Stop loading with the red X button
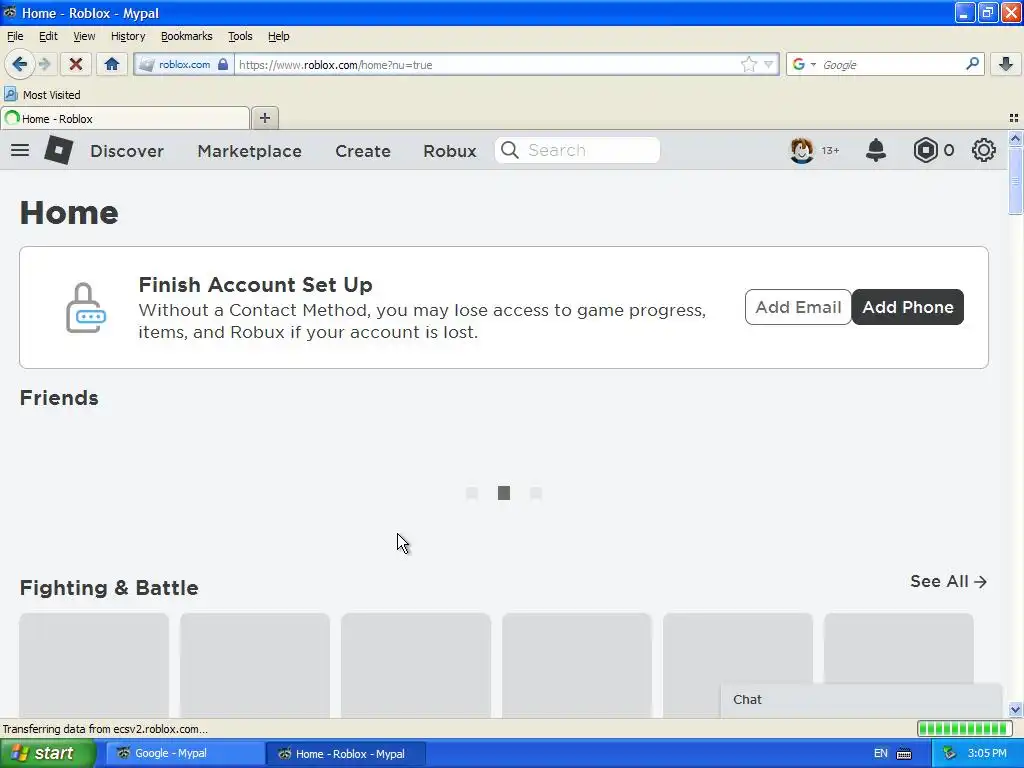Screen dimensions: 1024x768 pyautogui.click(x=76, y=64)
